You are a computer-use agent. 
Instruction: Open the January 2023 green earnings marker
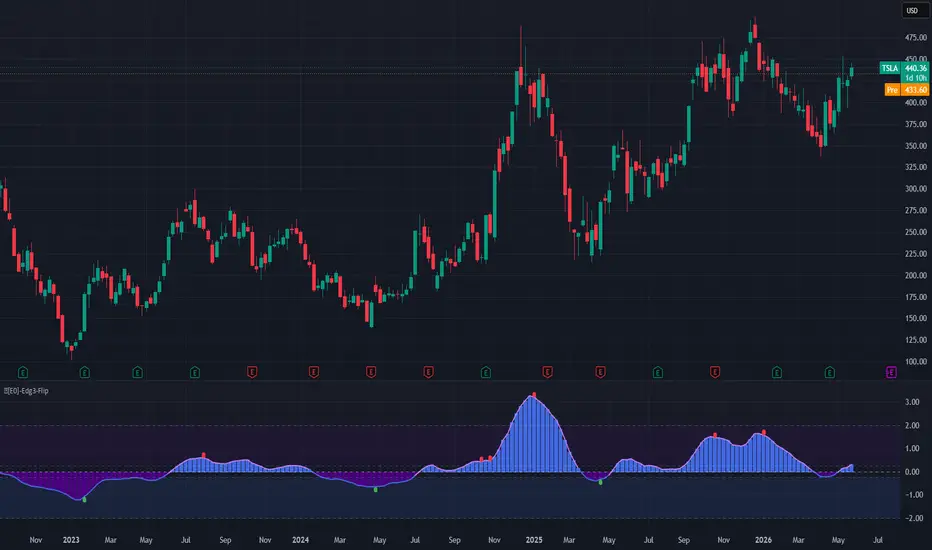tap(84, 373)
